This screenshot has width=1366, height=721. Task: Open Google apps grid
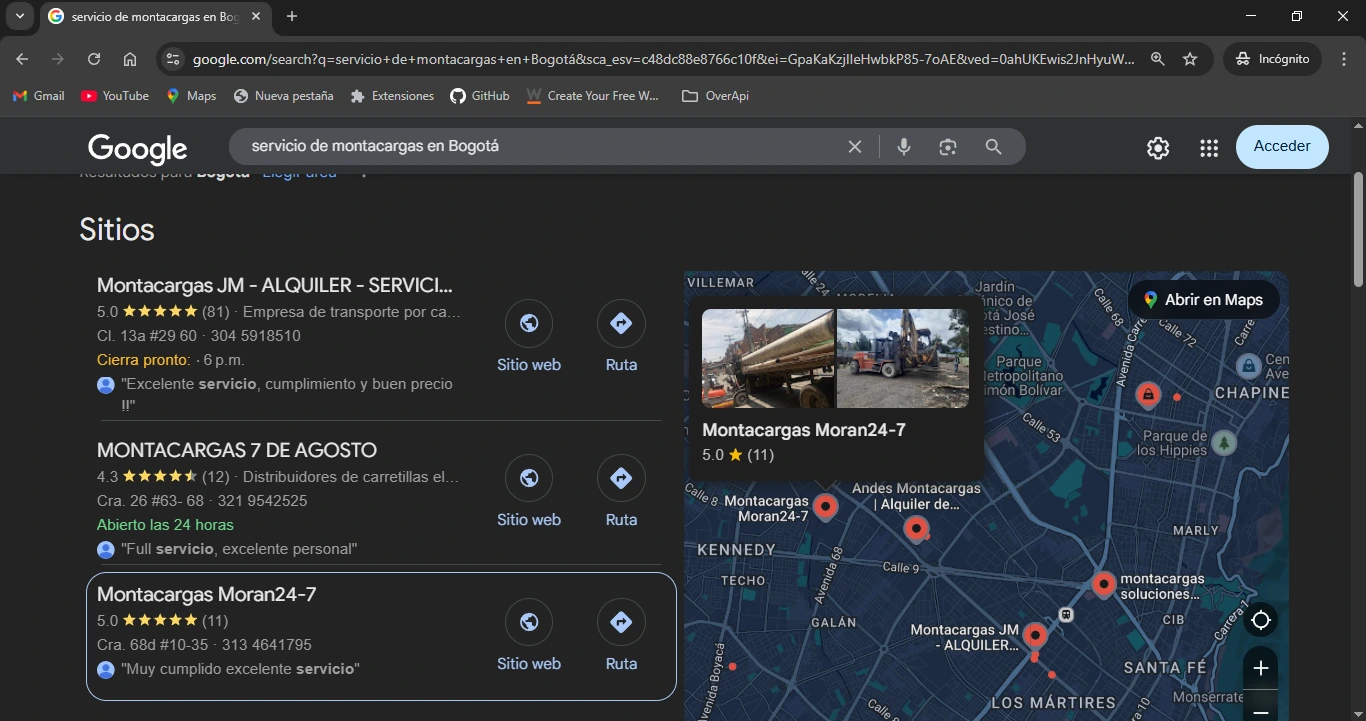[x=1209, y=148]
